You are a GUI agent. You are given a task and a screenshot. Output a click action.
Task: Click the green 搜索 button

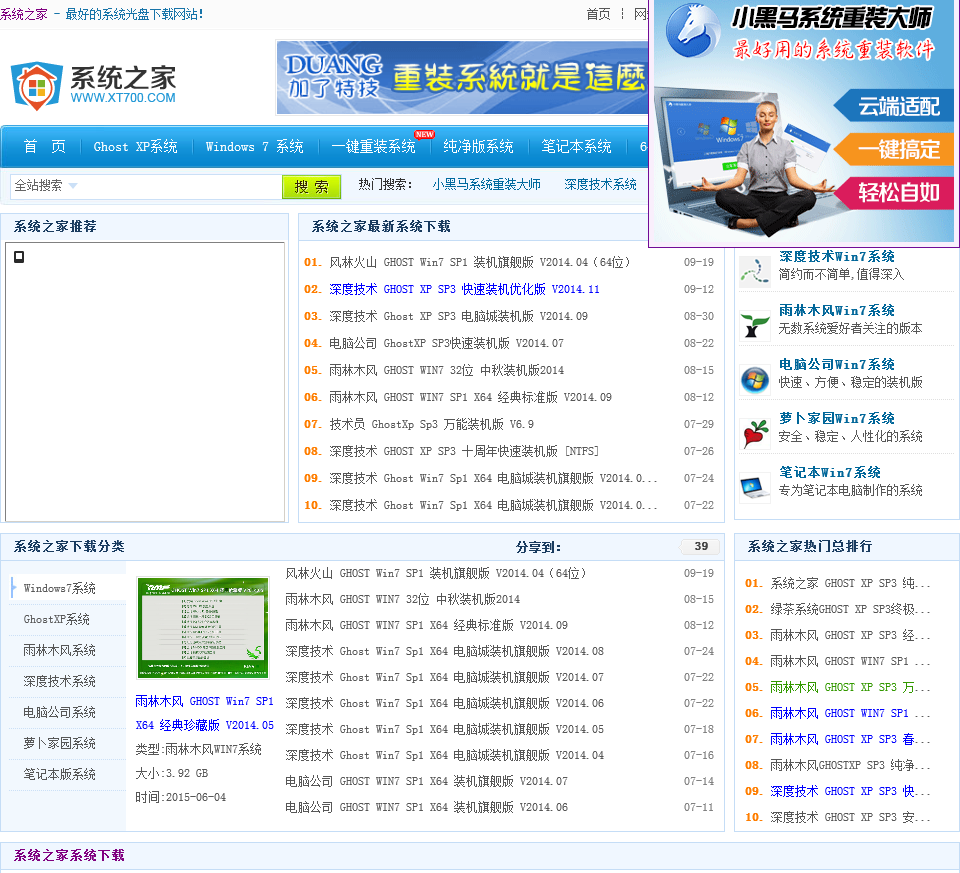[311, 187]
